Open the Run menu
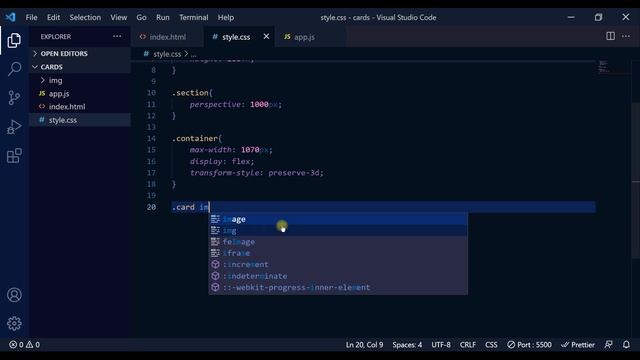The width and height of the screenshot is (640, 360). tap(162, 18)
